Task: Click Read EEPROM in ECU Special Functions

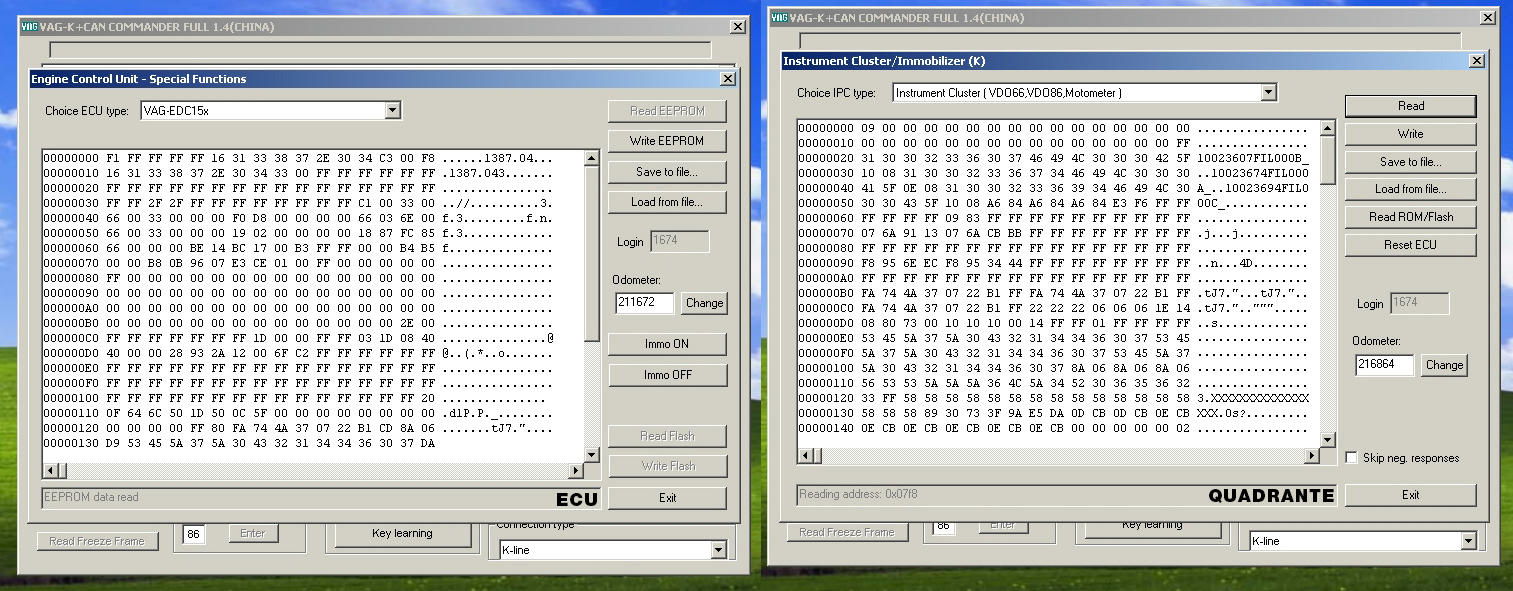Action: (667, 111)
